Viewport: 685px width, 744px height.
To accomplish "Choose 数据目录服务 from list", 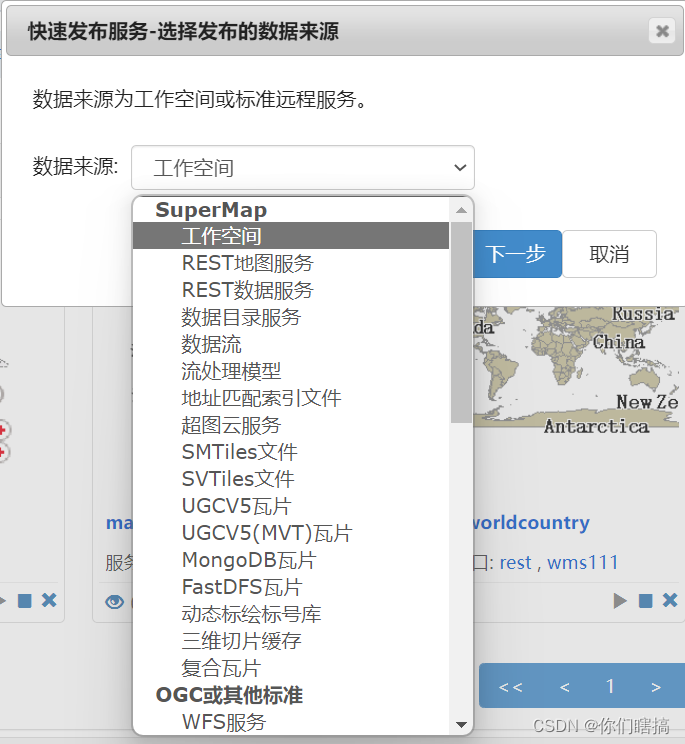I will [x=291, y=317].
